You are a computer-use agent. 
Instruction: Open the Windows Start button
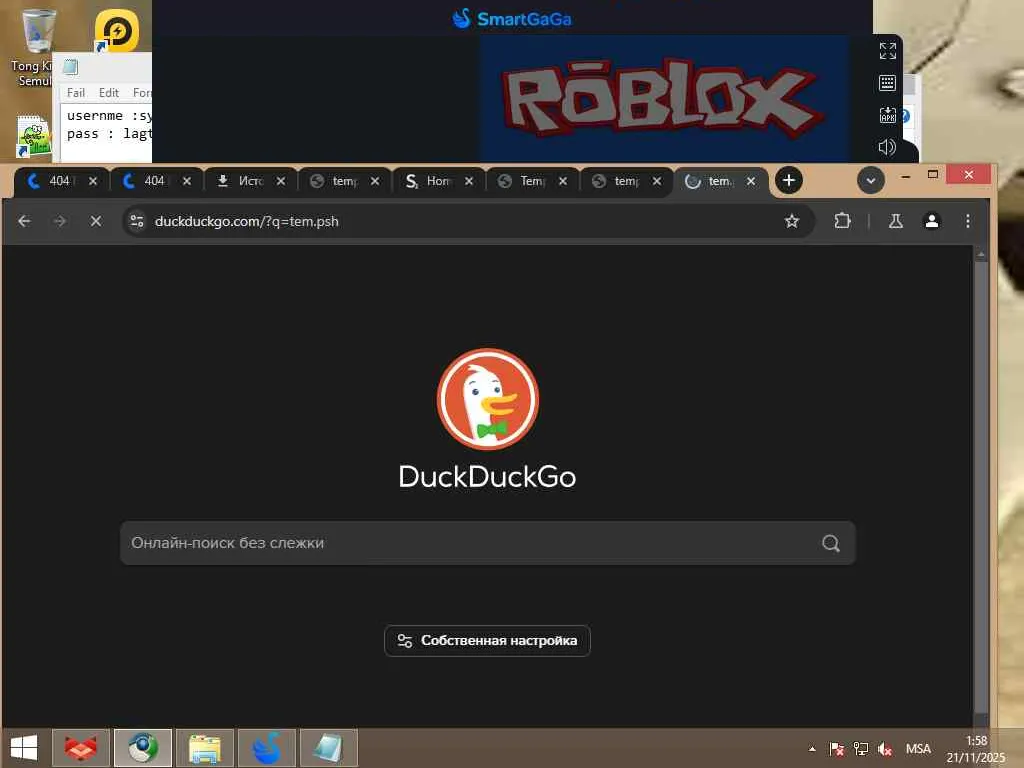coord(24,748)
